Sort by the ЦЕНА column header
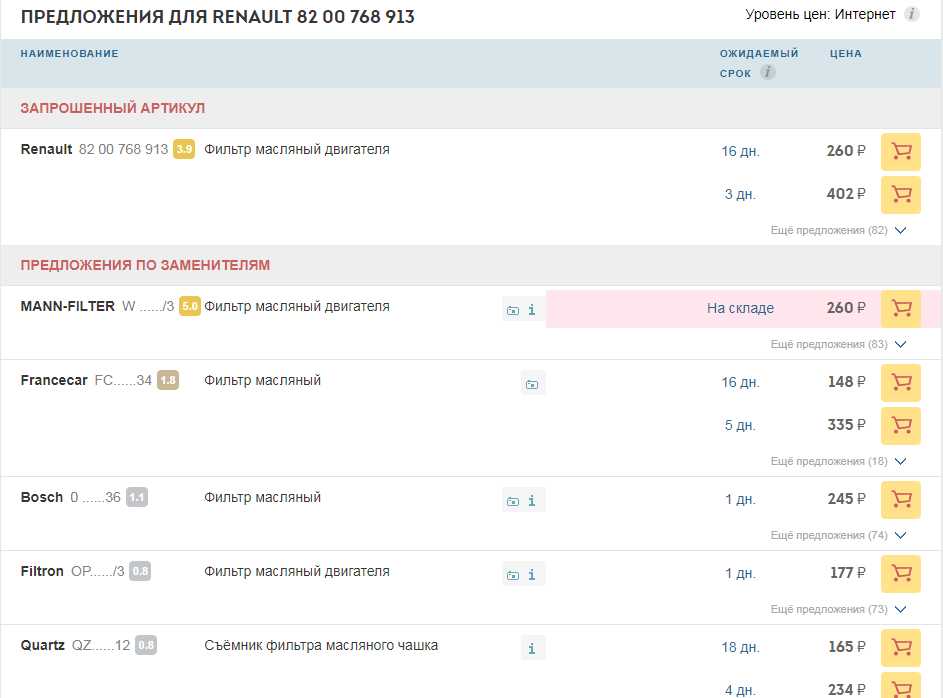Image resolution: width=943 pixels, height=698 pixels. click(845, 54)
